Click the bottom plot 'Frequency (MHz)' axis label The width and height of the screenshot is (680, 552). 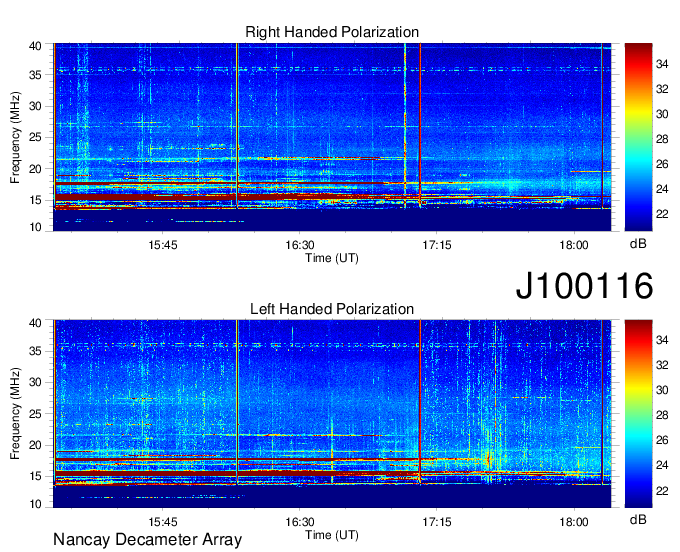(15, 414)
